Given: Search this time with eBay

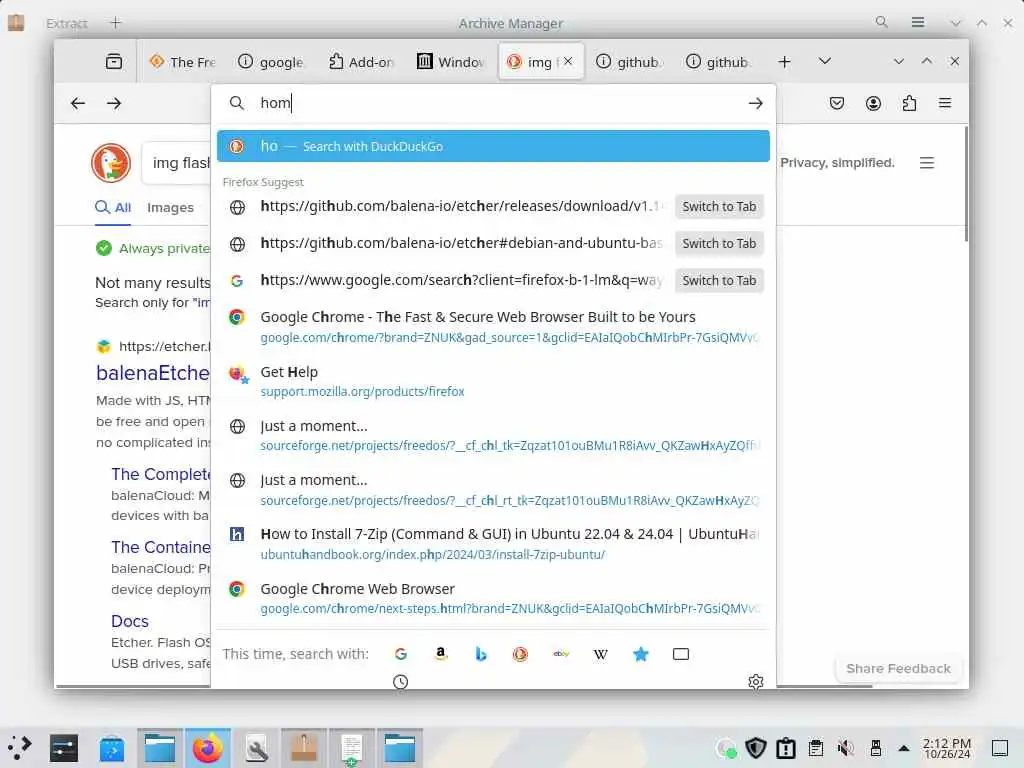Looking at the screenshot, I should pos(561,654).
